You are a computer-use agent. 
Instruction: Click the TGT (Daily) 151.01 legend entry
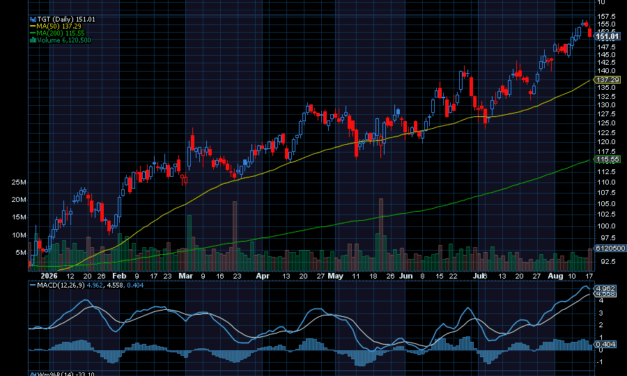[x=63, y=19]
